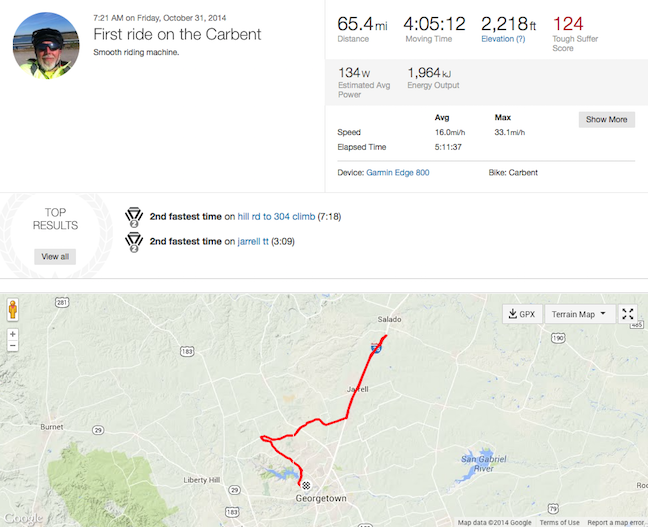This screenshot has height=527, width=648.
Task: Download the ride GPX file
Action: [x=522, y=314]
